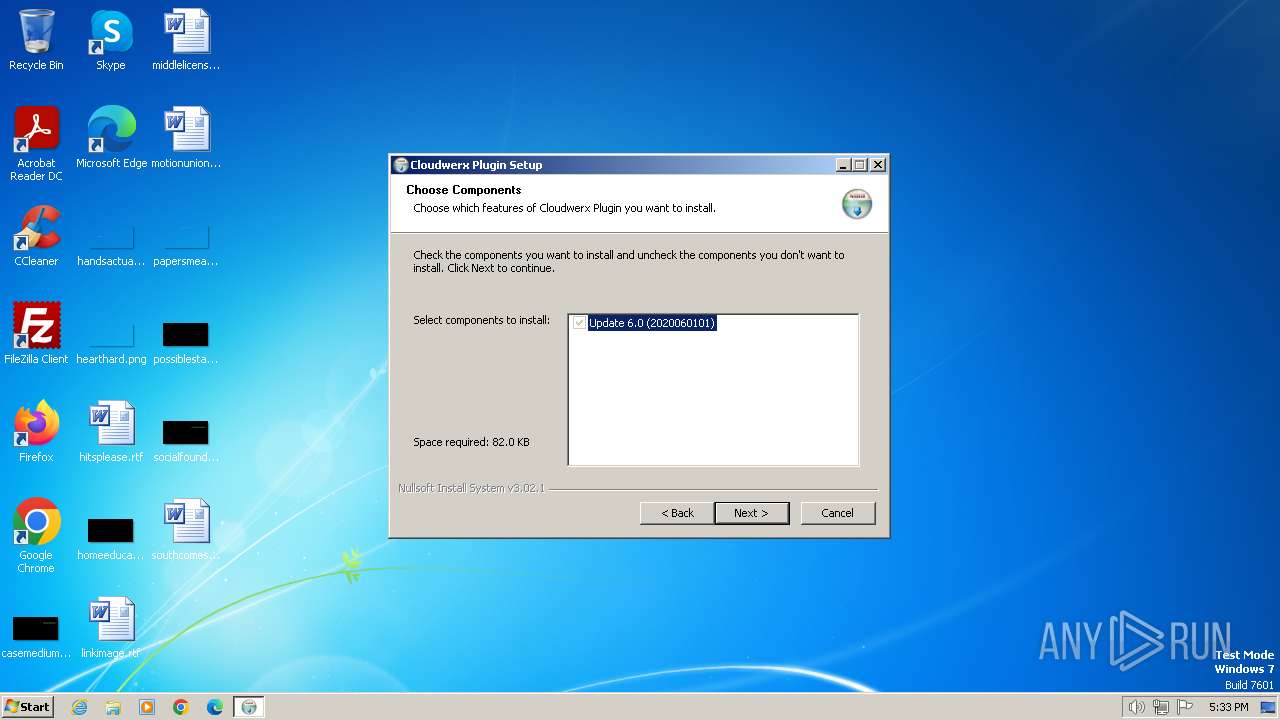Open Windows Explorer from the taskbar

tap(113, 707)
